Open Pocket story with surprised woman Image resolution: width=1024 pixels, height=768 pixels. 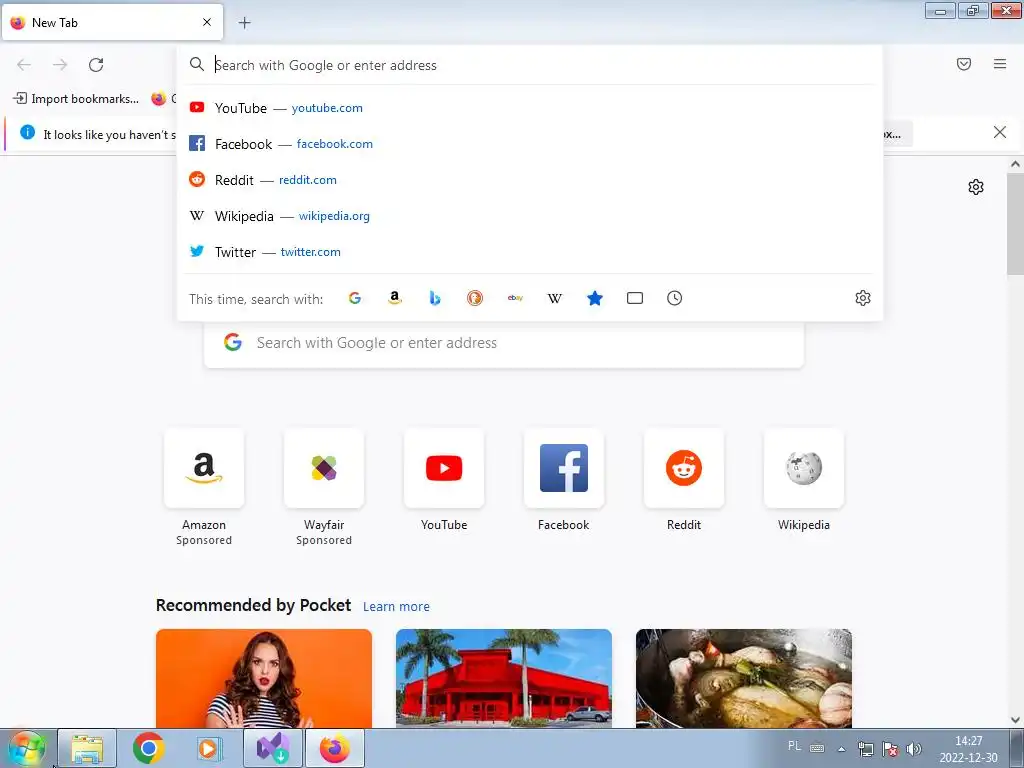click(x=264, y=679)
